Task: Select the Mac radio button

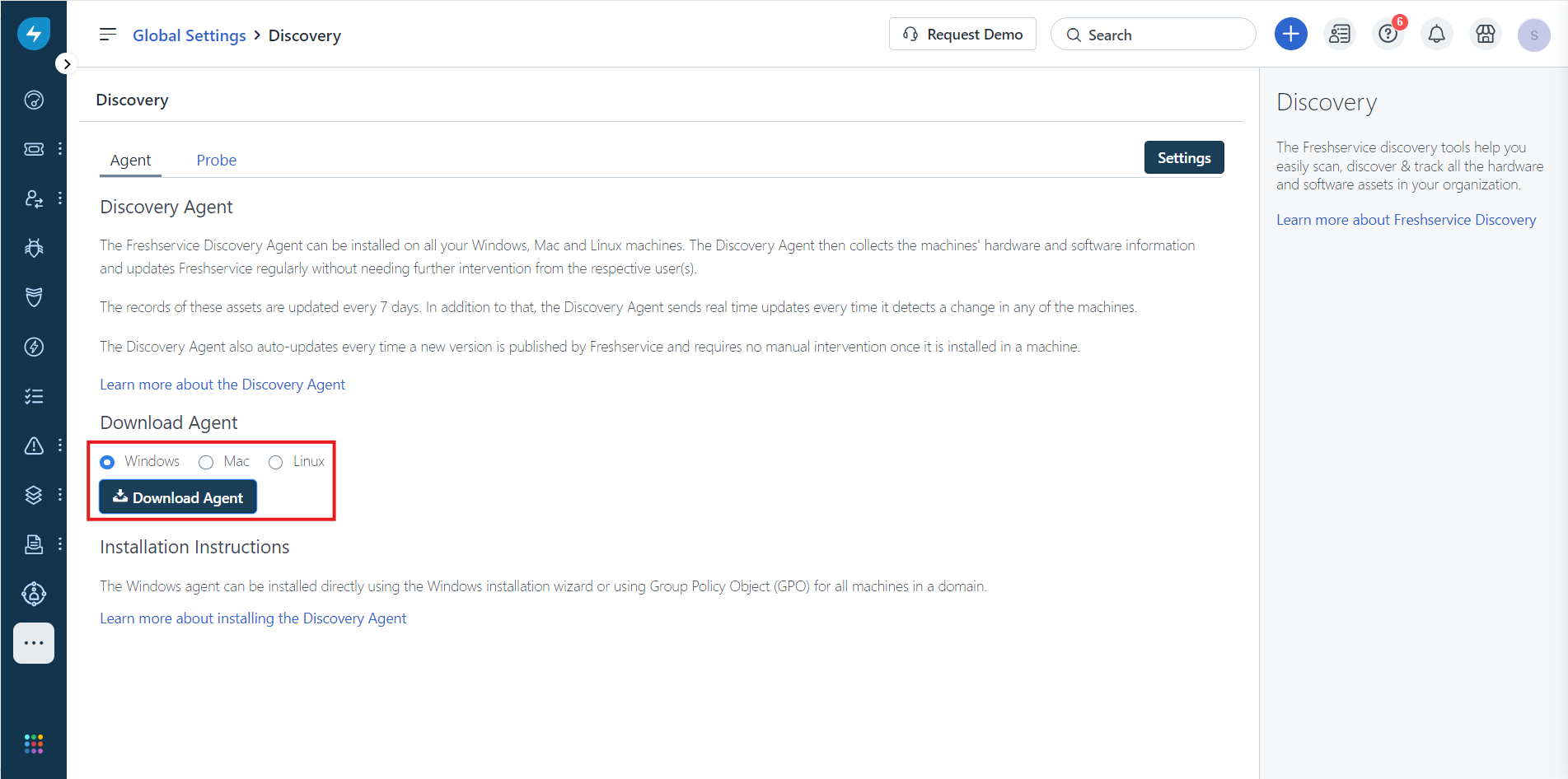Action: click(206, 462)
